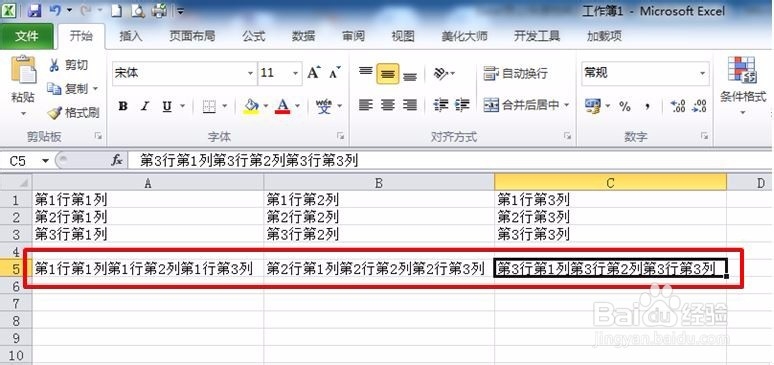Click the 文 phonetic guide icon
Viewport: 774px width, 365px height.
pos(324,106)
